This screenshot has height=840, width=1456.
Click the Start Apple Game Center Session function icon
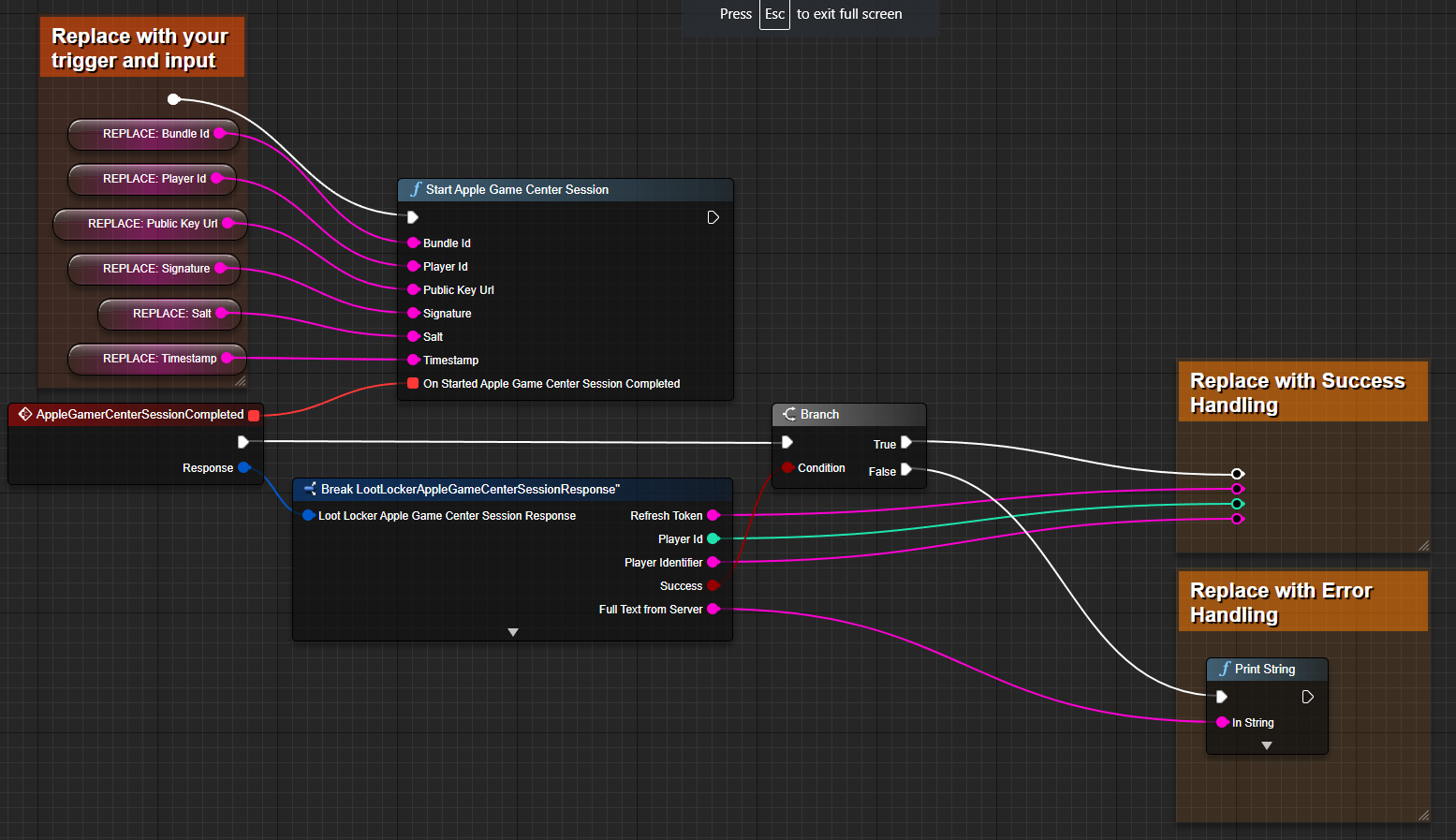(416, 189)
